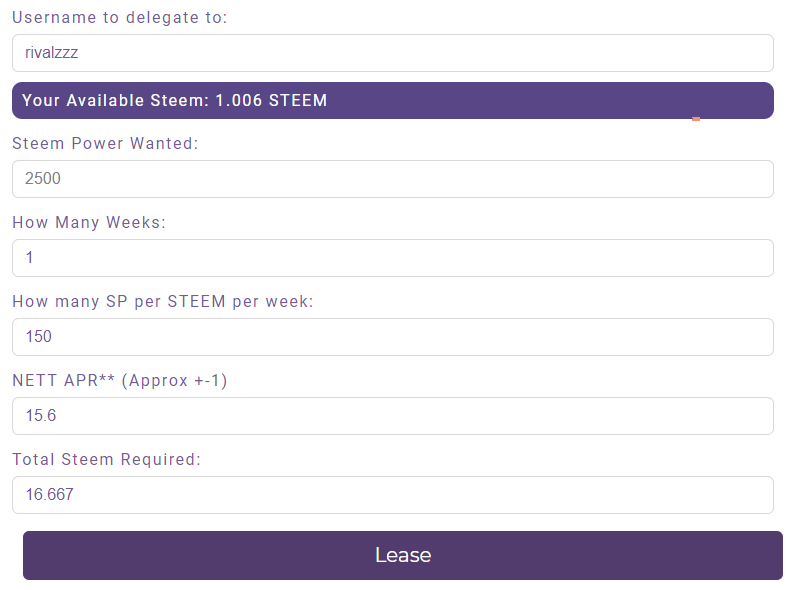Click the "How many SP per STEEM per week:" label
Viewport: 787px width, 590px height.
[x=163, y=302]
